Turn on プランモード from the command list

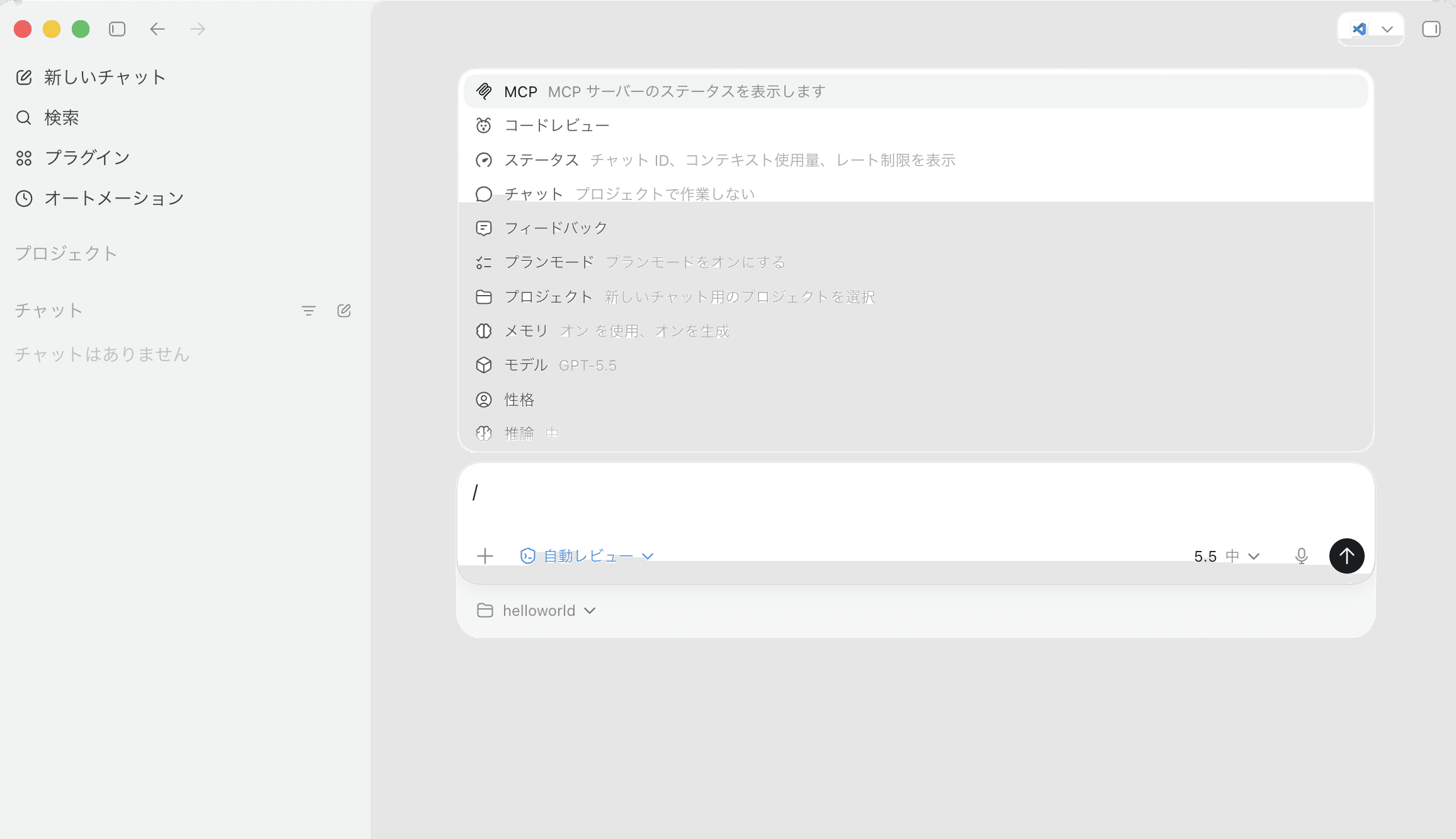click(916, 262)
